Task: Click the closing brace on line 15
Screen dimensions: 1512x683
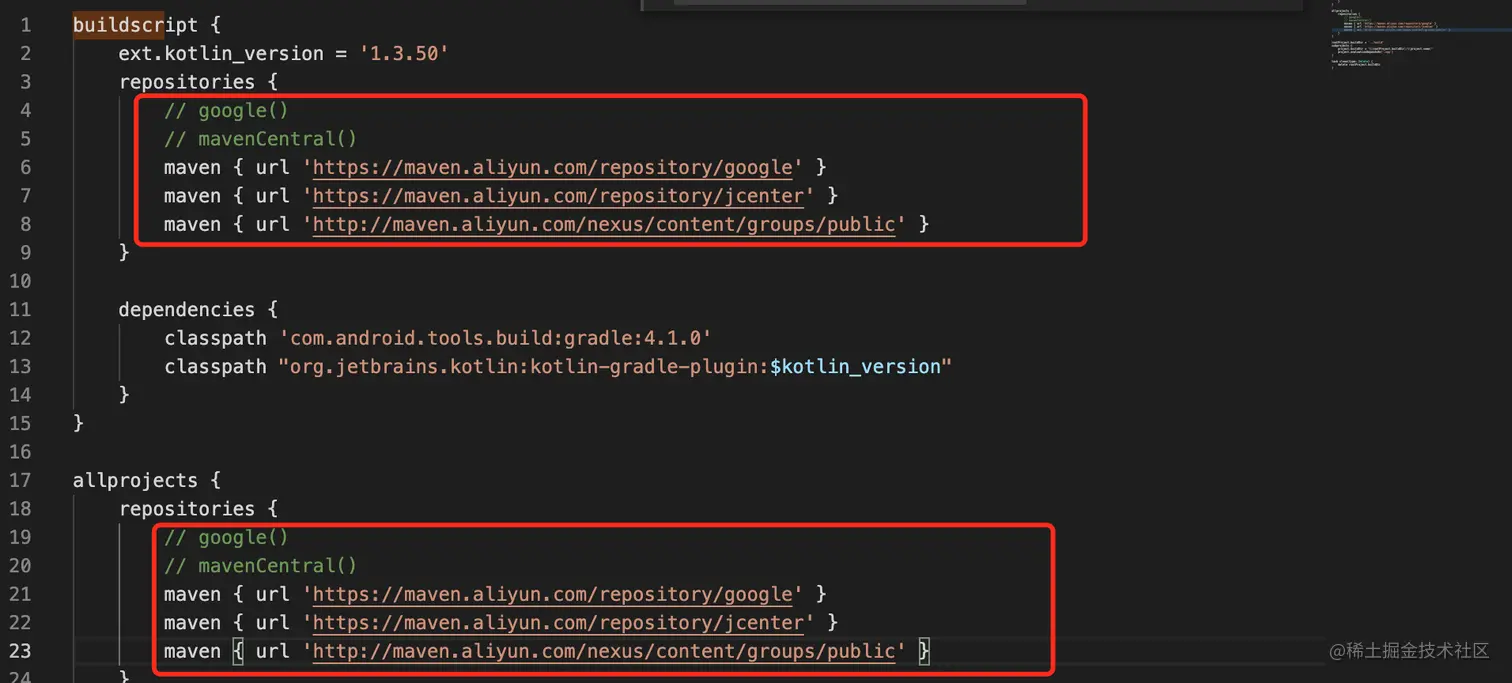Action: [79, 423]
